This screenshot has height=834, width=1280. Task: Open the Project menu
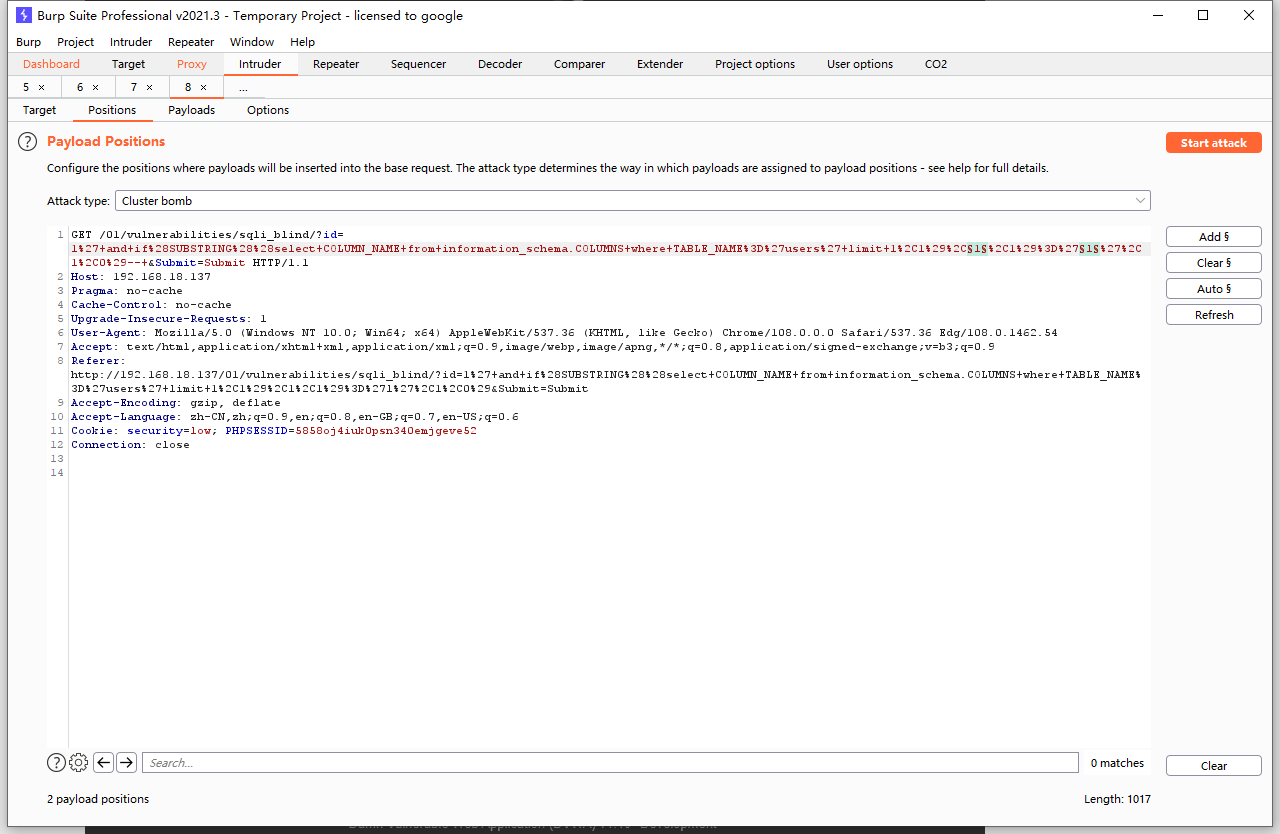[75, 42]
